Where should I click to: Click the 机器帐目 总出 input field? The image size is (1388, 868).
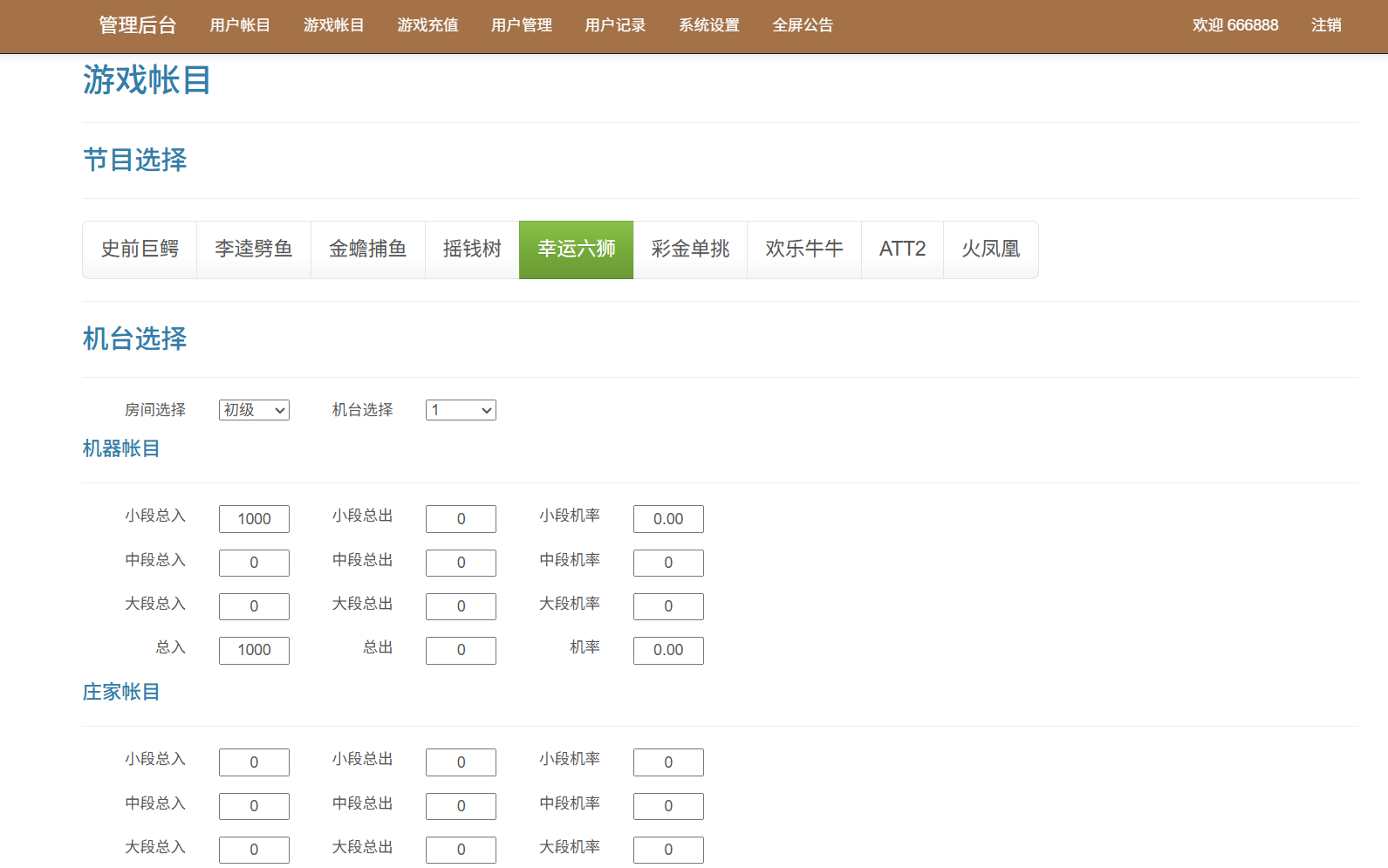click(x=461, y=650)
